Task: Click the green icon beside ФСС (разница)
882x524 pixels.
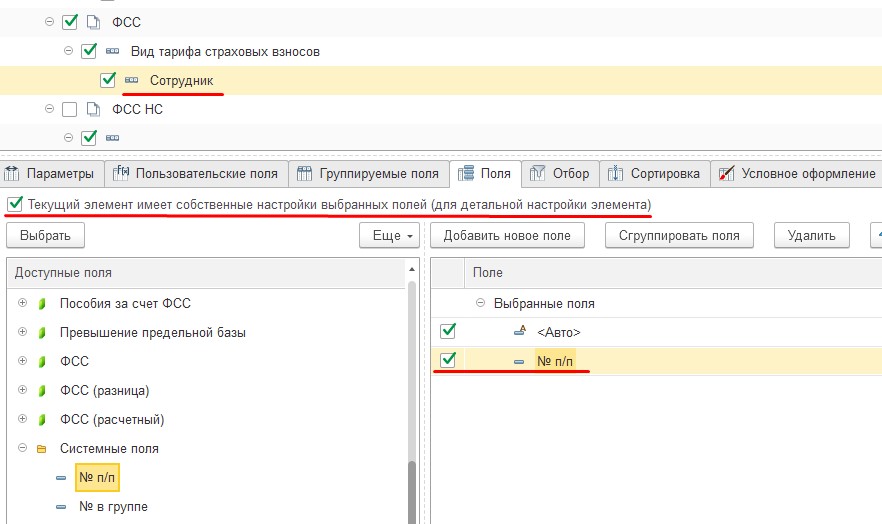Action: (42, 390)
